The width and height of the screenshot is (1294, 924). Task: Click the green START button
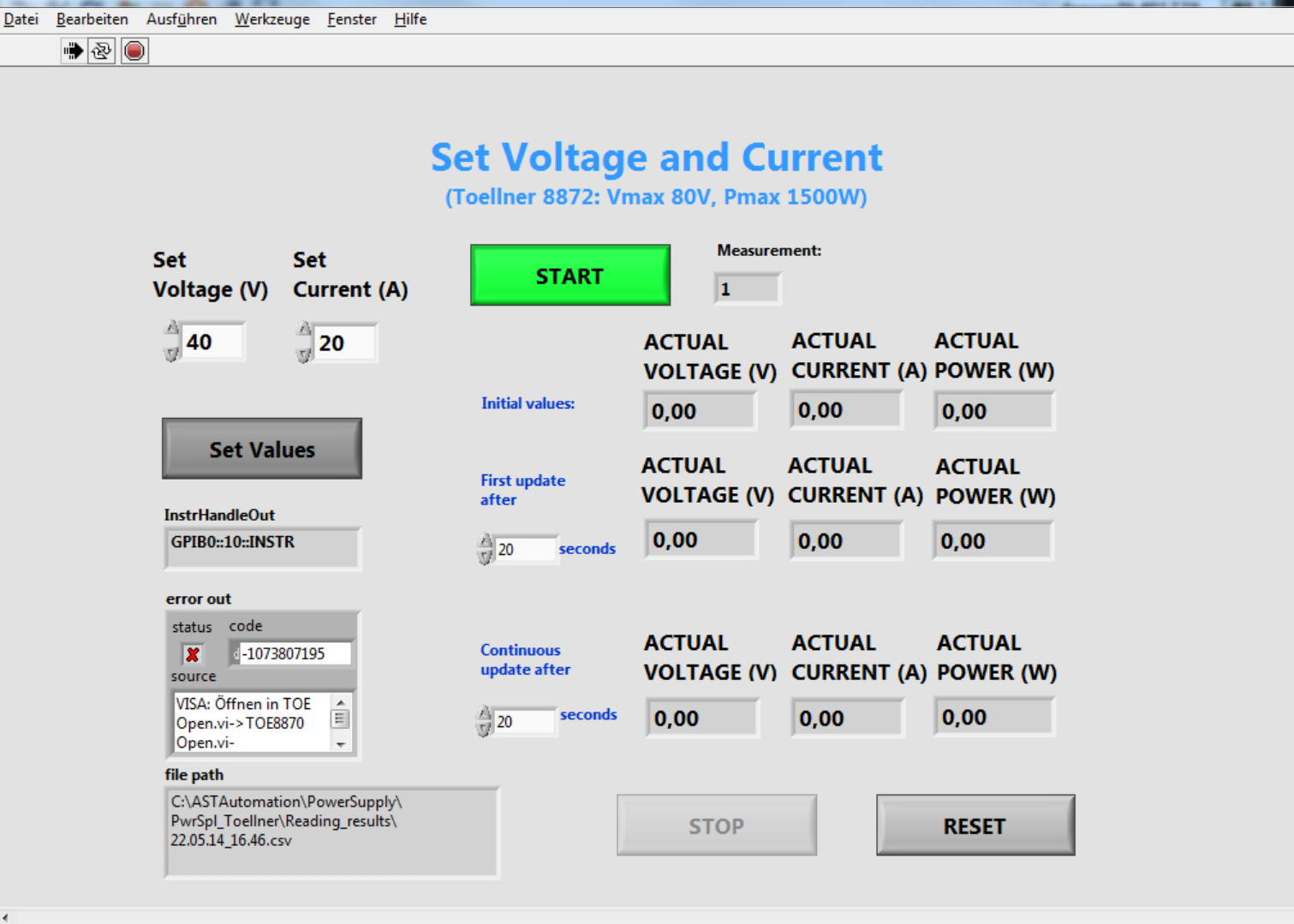(x=570, y=276)
